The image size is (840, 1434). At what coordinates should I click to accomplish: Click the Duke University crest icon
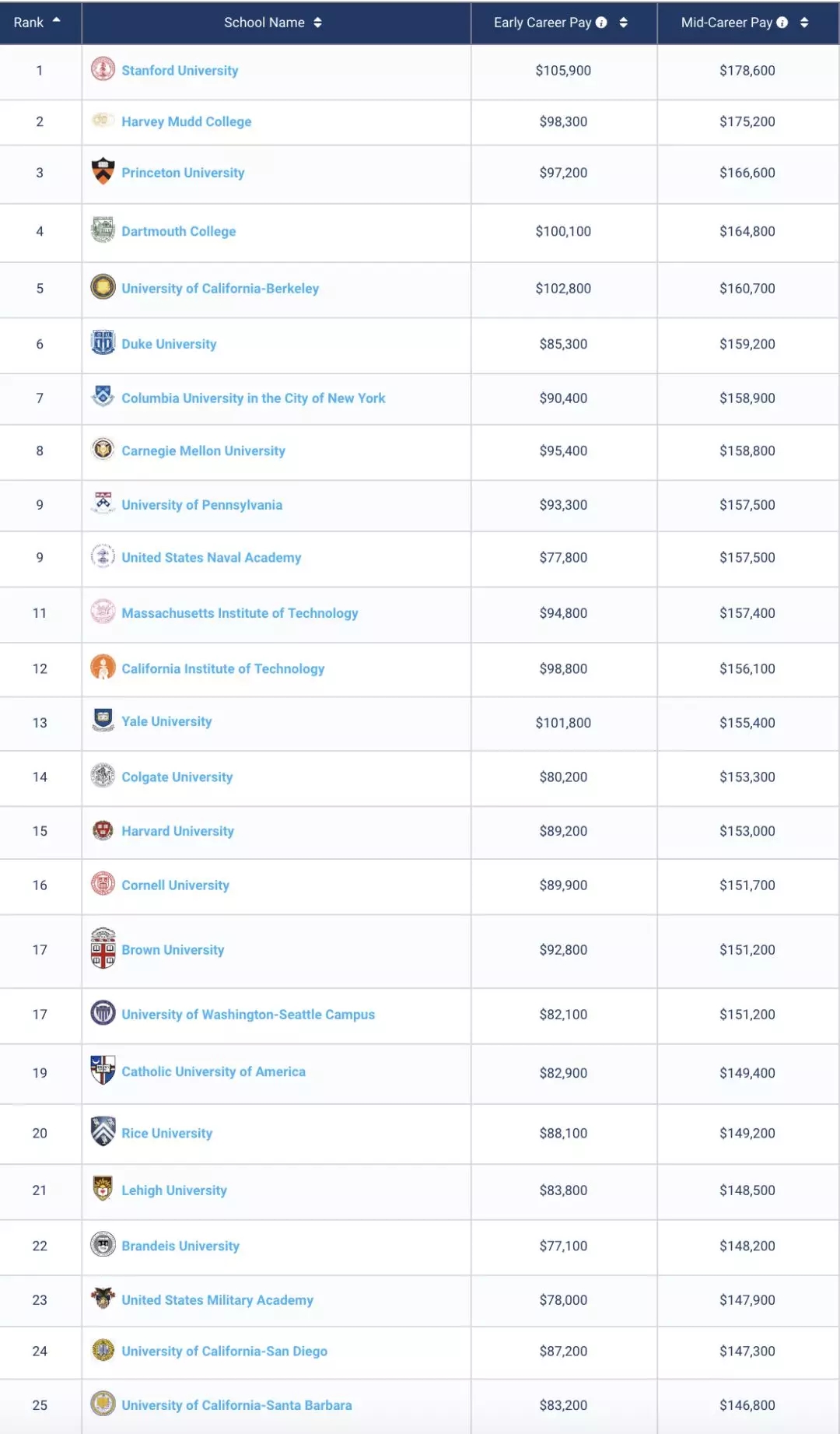103,342
